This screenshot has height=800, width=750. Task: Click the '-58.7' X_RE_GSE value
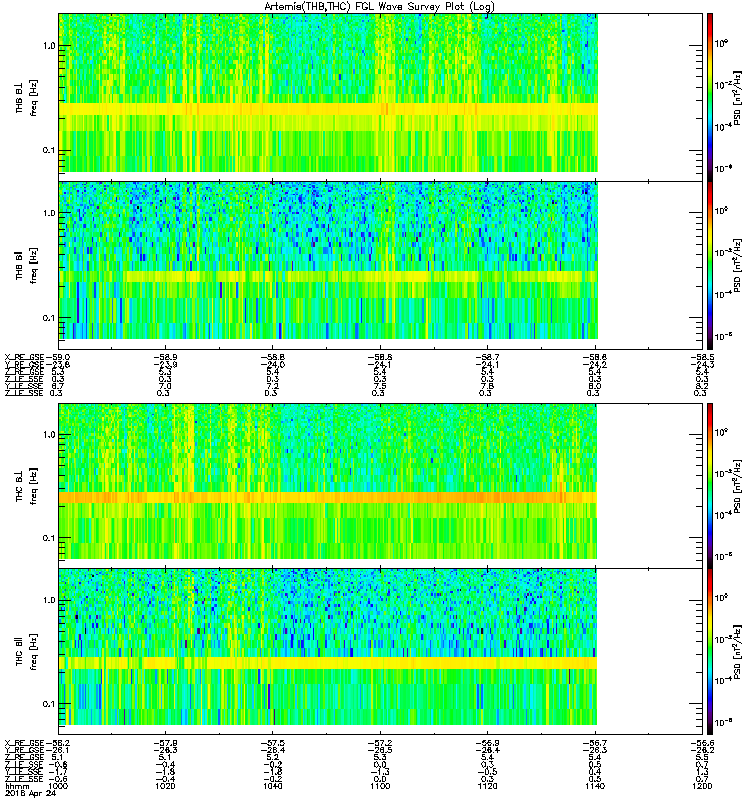pos(487,358)
